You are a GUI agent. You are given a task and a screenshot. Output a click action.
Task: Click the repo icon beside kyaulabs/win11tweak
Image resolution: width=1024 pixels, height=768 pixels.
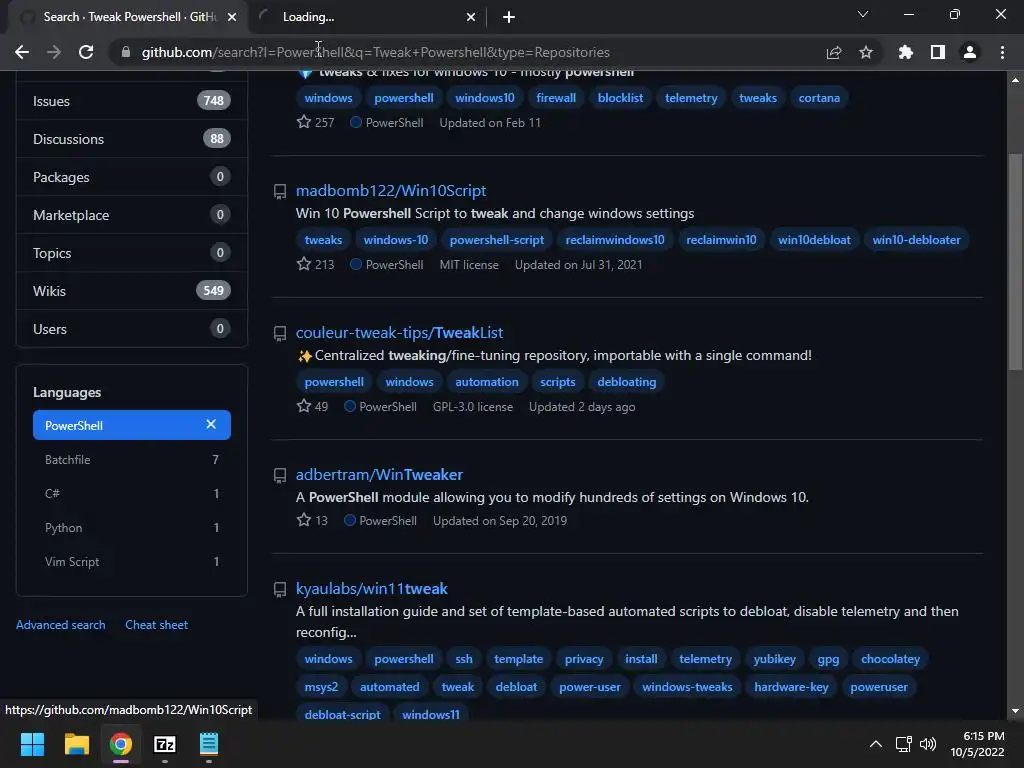pos(280,590)
